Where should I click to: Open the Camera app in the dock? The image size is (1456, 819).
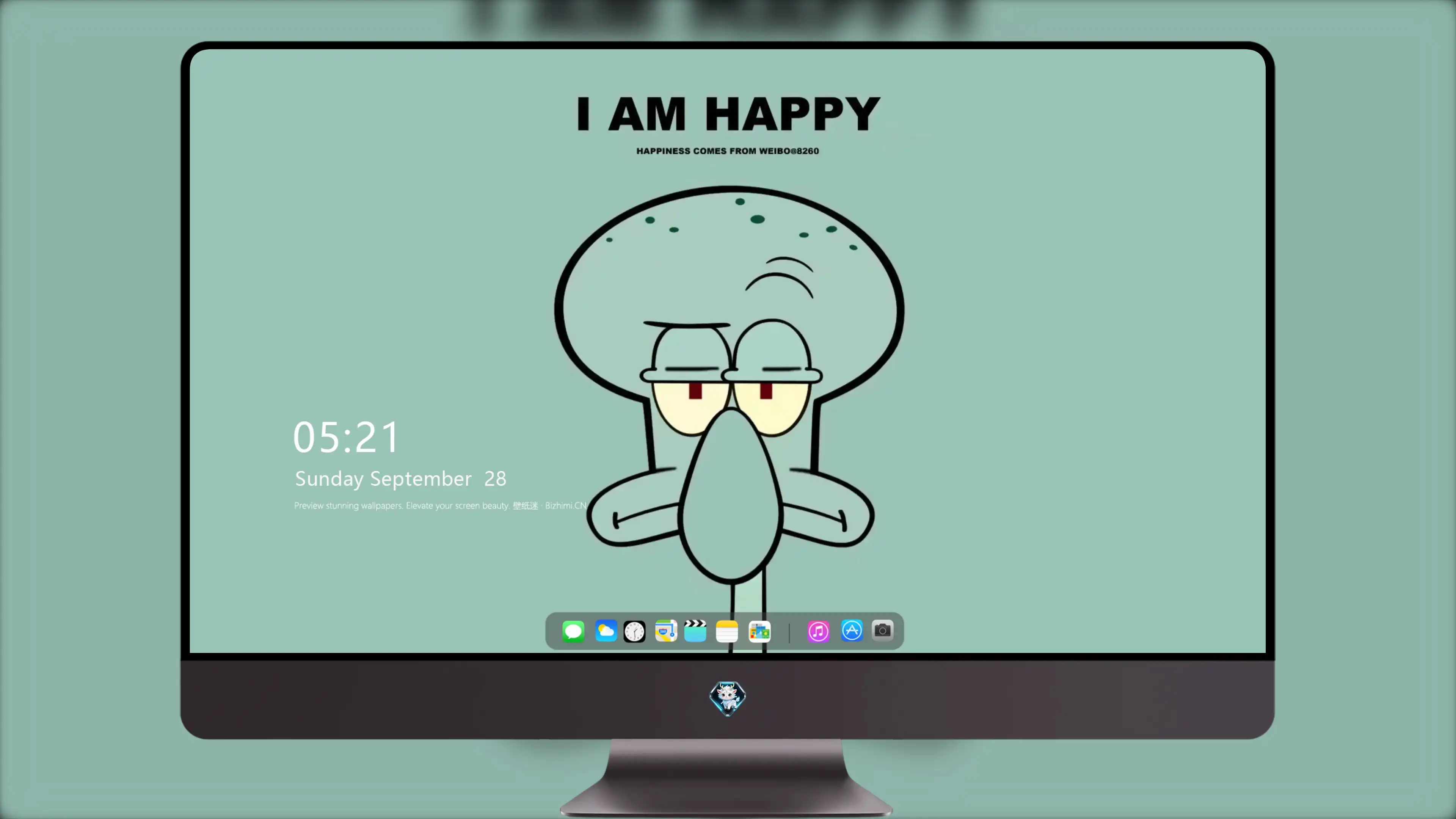point(882,630)
